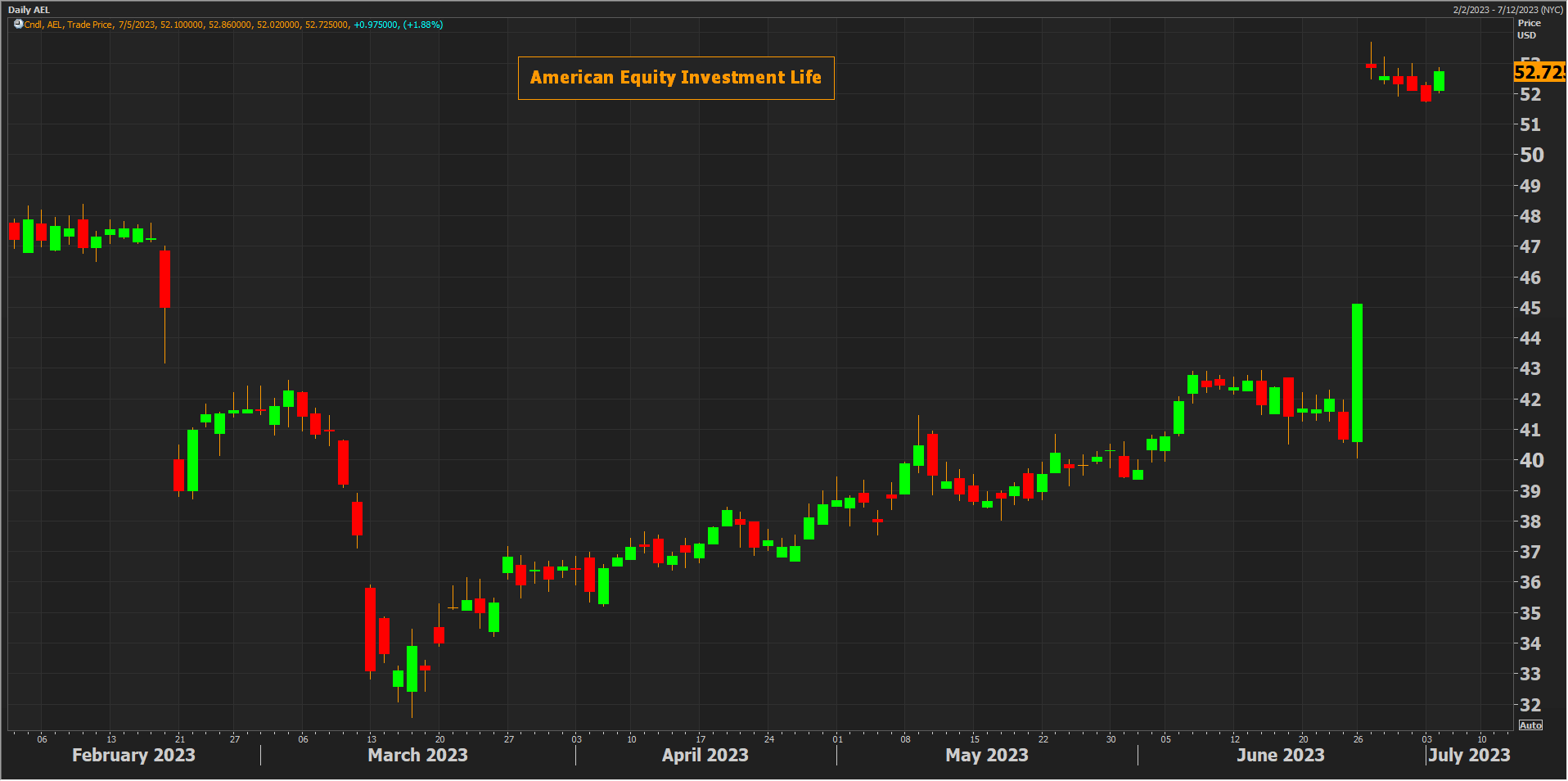Image resolution: width=1568 pixels, height=781 pixels.
Task: Select the orange 52.72 current price tag
Action: point(1539,72)
